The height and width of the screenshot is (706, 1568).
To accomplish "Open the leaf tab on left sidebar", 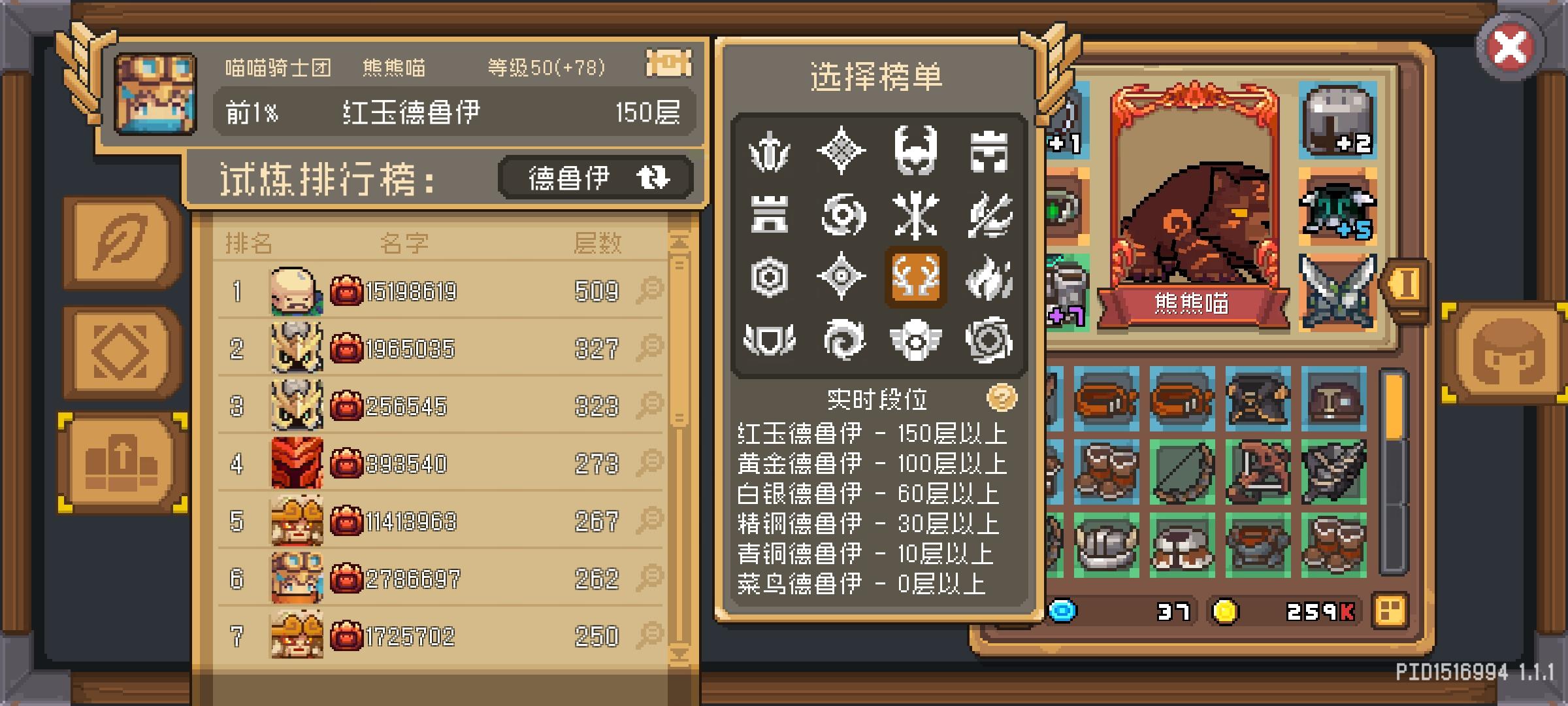I will [x=121, y=243].
